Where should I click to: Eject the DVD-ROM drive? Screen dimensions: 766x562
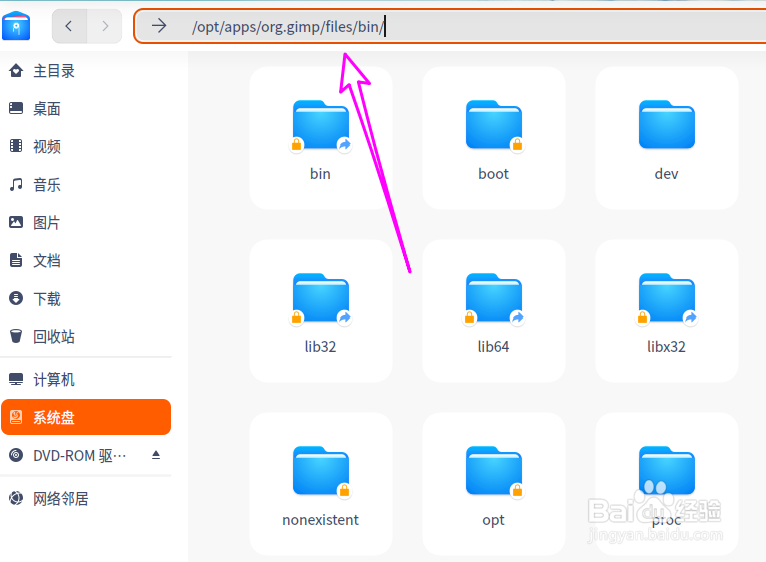[156, 455]
